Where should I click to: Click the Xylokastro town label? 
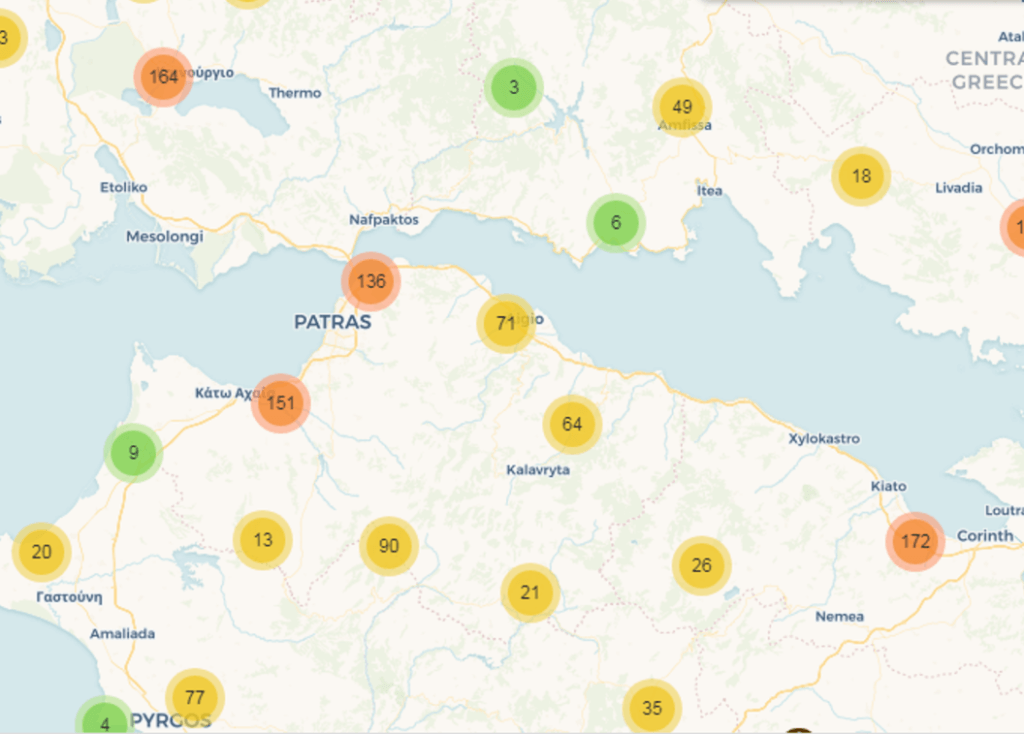click(x=822, y=438)
